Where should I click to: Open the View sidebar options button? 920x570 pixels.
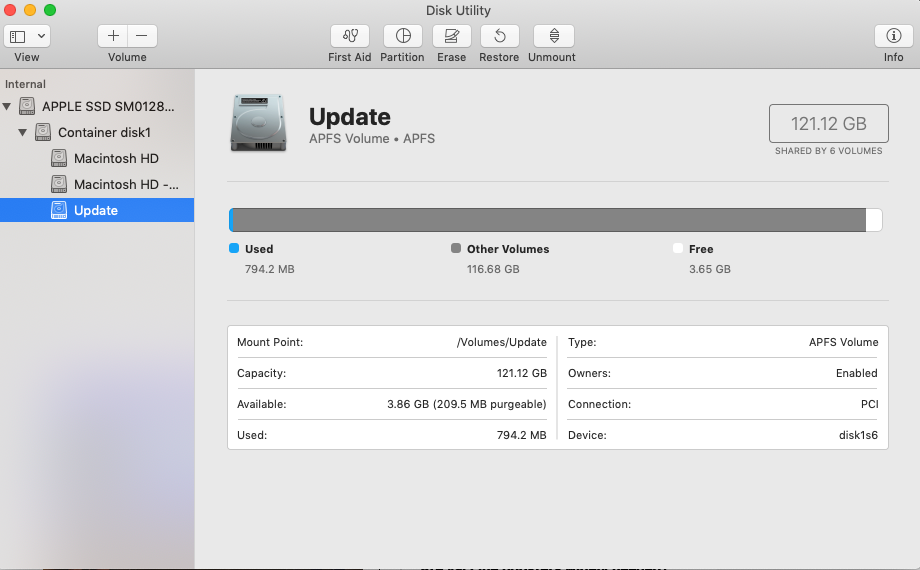18,36
